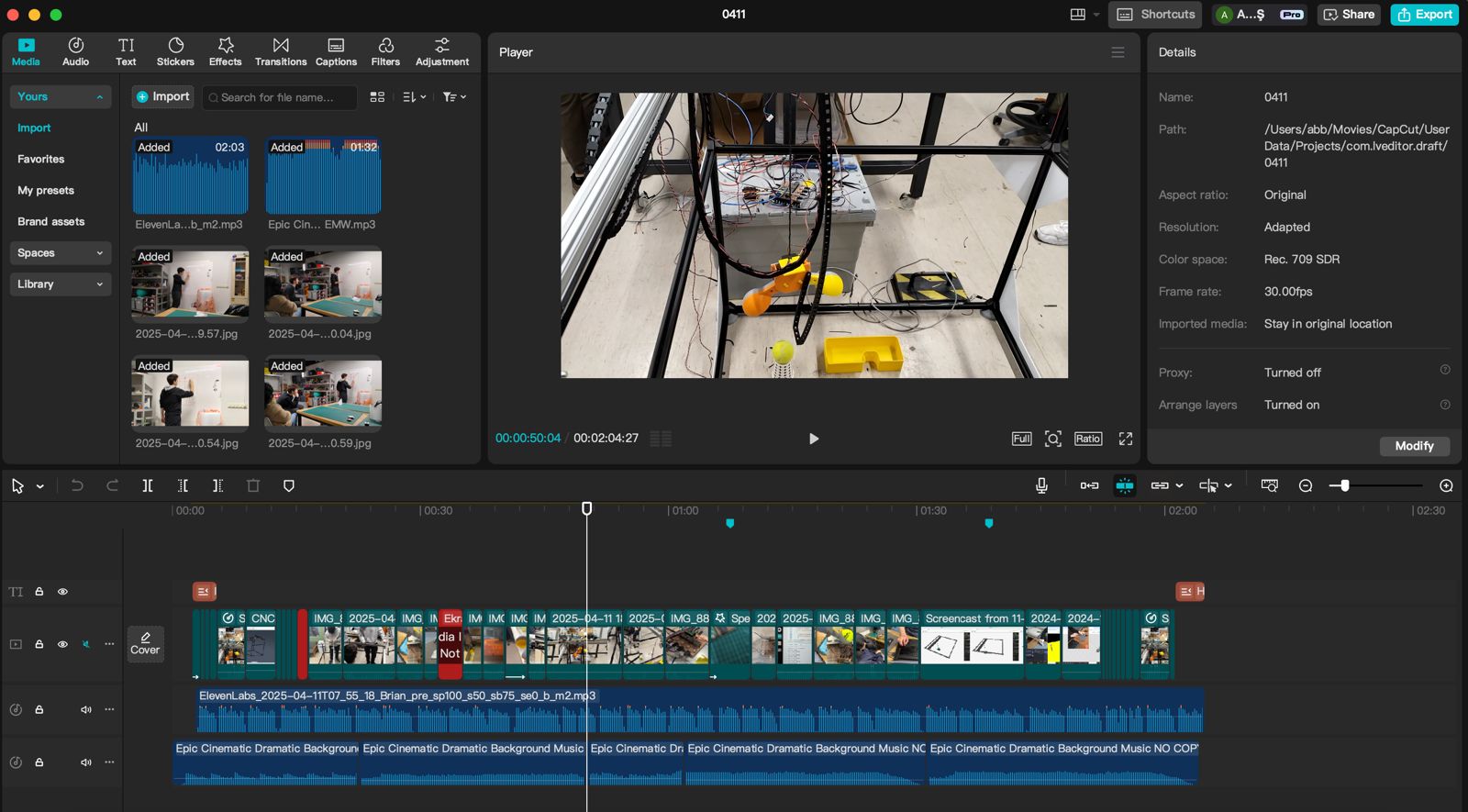1468x812 pixels.
Task: Open more options for the main video track
Action: click(109, 644)
